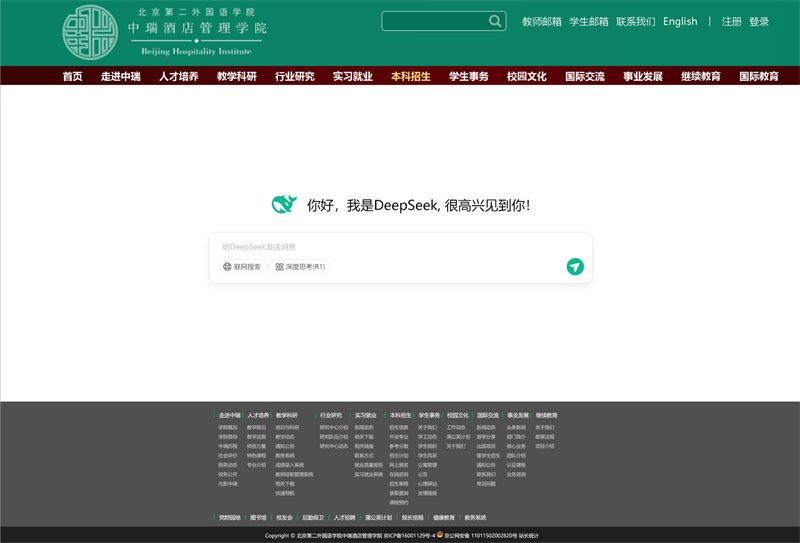Click footer heading 行业研究
Viewport: 800px width, 543px height.
[x=331, y=415]
